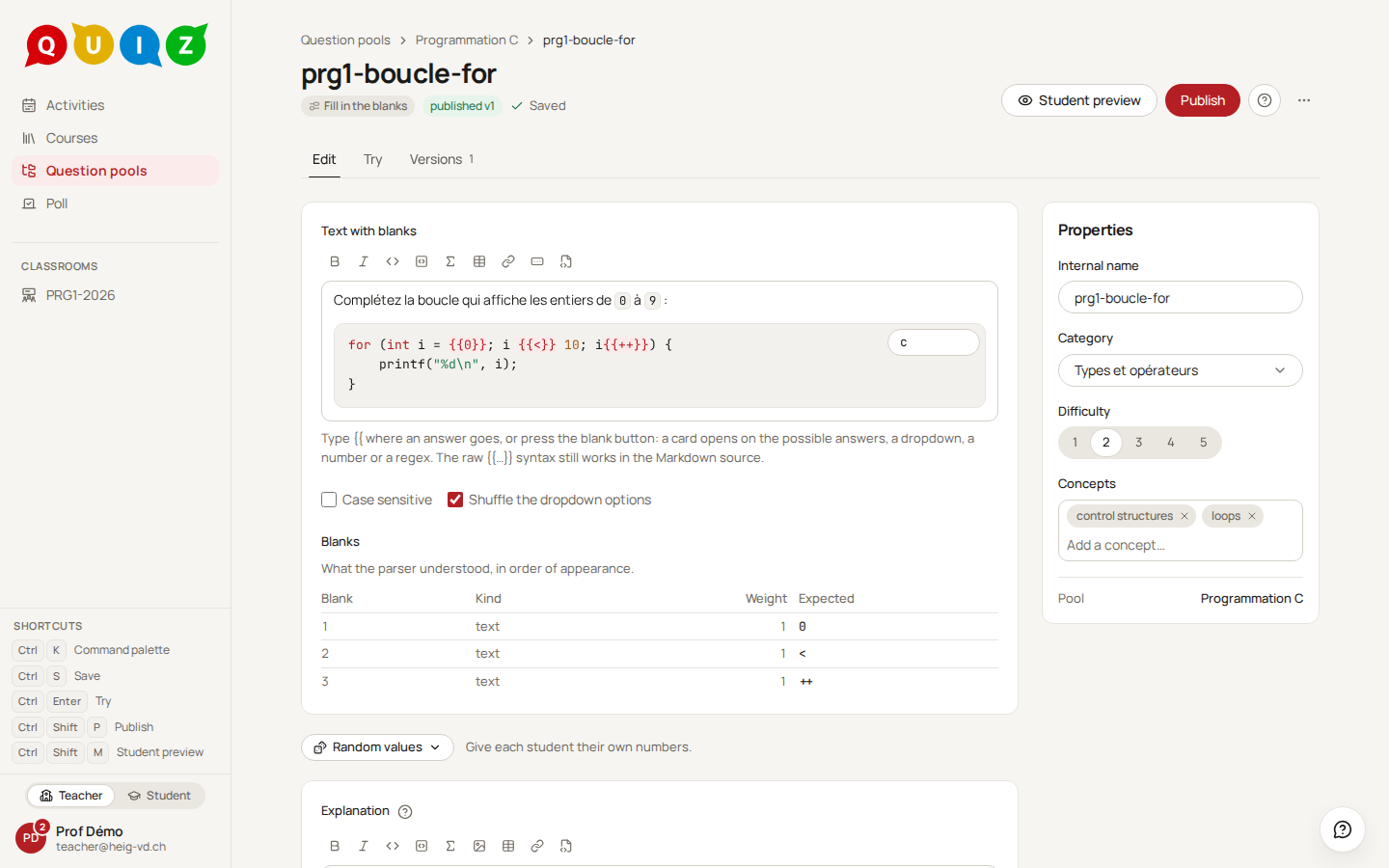Open the more options ellipsis menu
The image size is (1389, 868).
click(x=1304, y=100)
